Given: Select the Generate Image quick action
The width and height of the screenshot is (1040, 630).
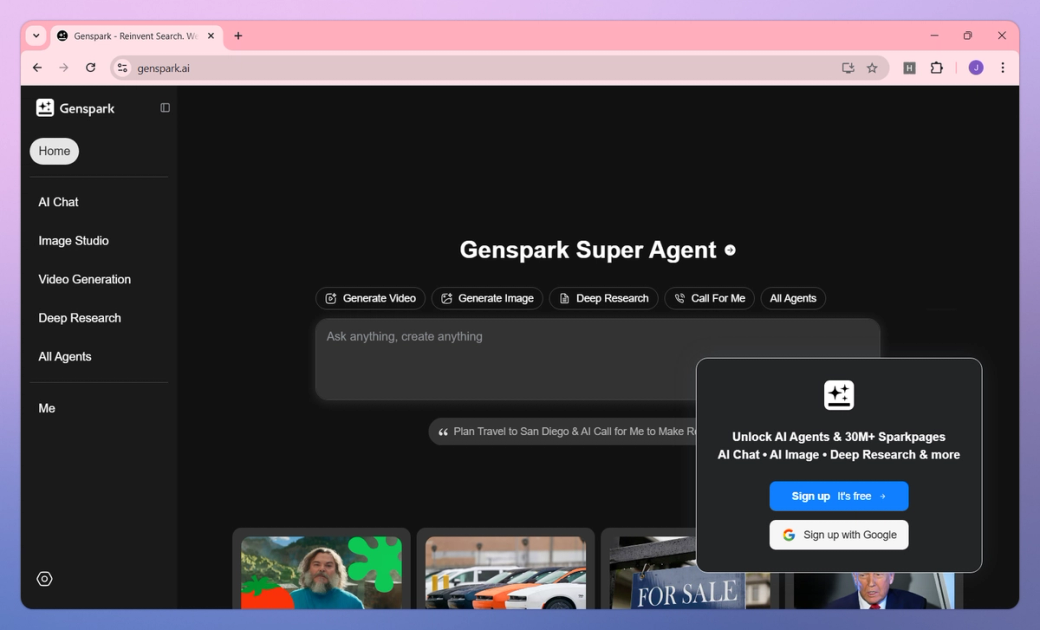Looking at the screenshot, I should click(x=487, y=298).
